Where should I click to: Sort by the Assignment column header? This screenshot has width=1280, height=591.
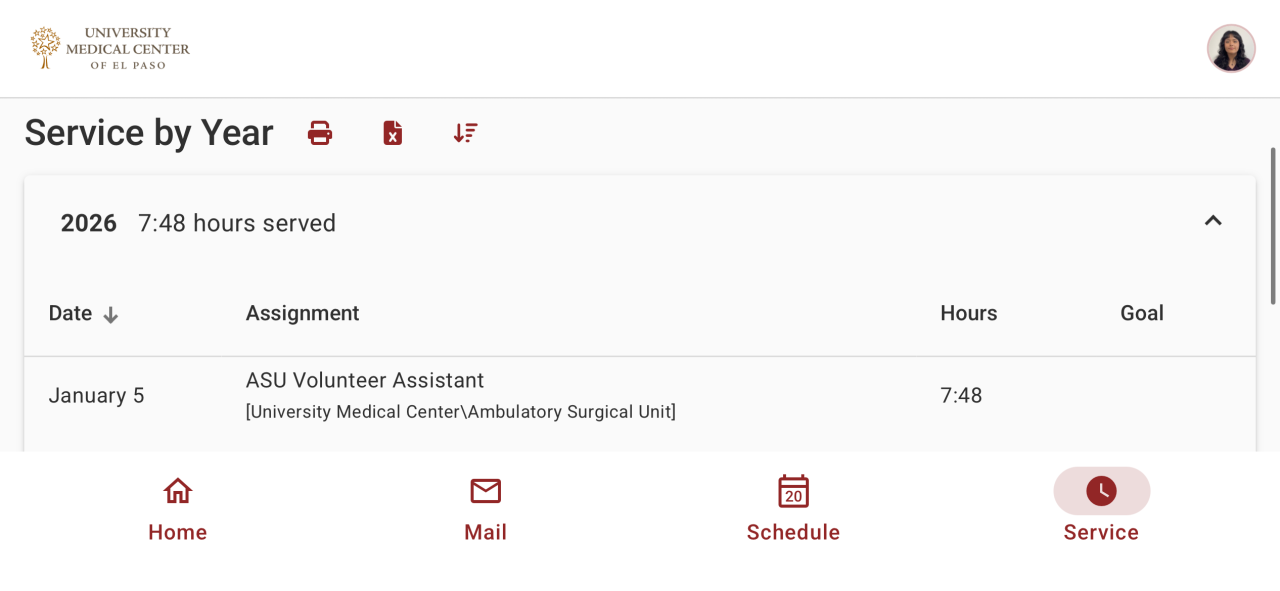click(302, 313)
